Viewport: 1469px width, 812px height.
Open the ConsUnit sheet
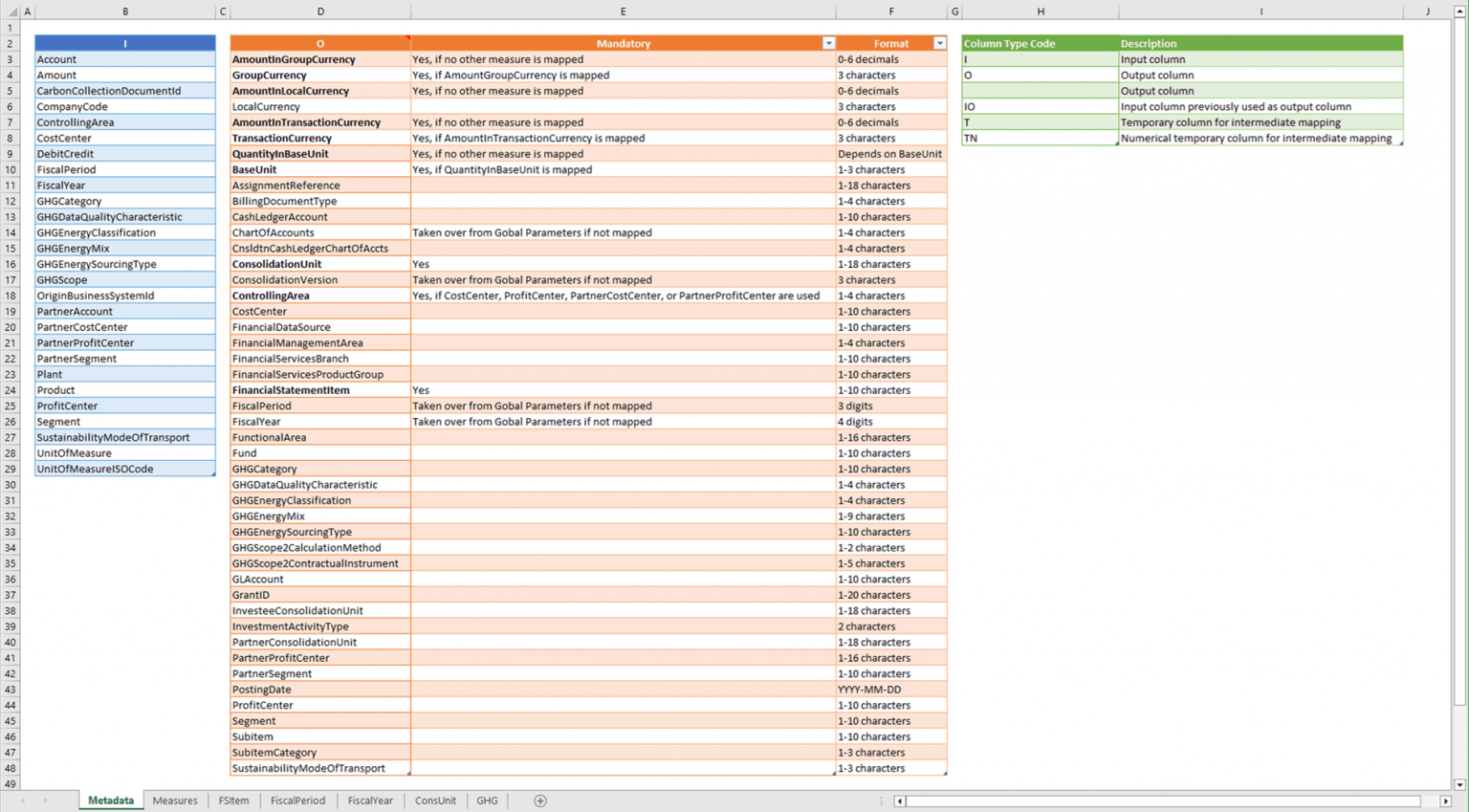(x=435, y=801)
